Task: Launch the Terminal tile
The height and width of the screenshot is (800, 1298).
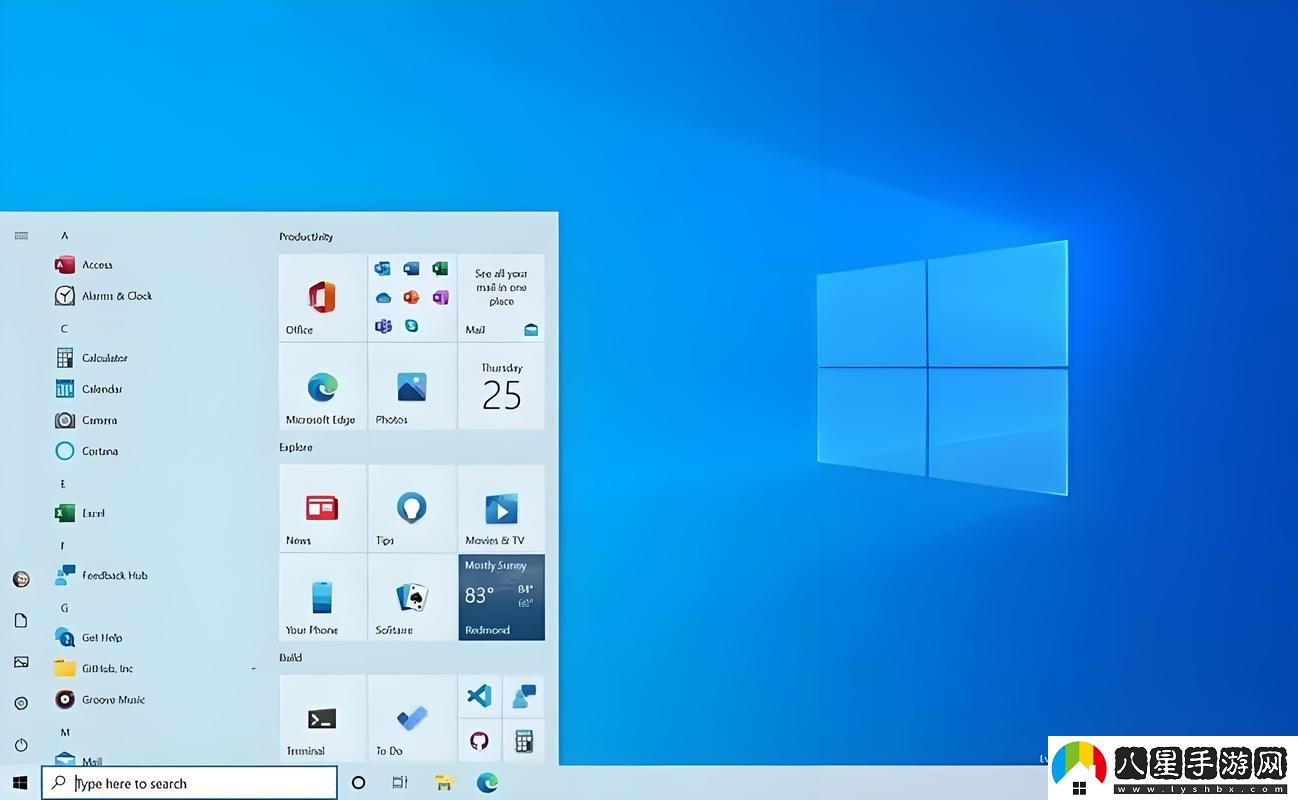Action: (322, 718)
